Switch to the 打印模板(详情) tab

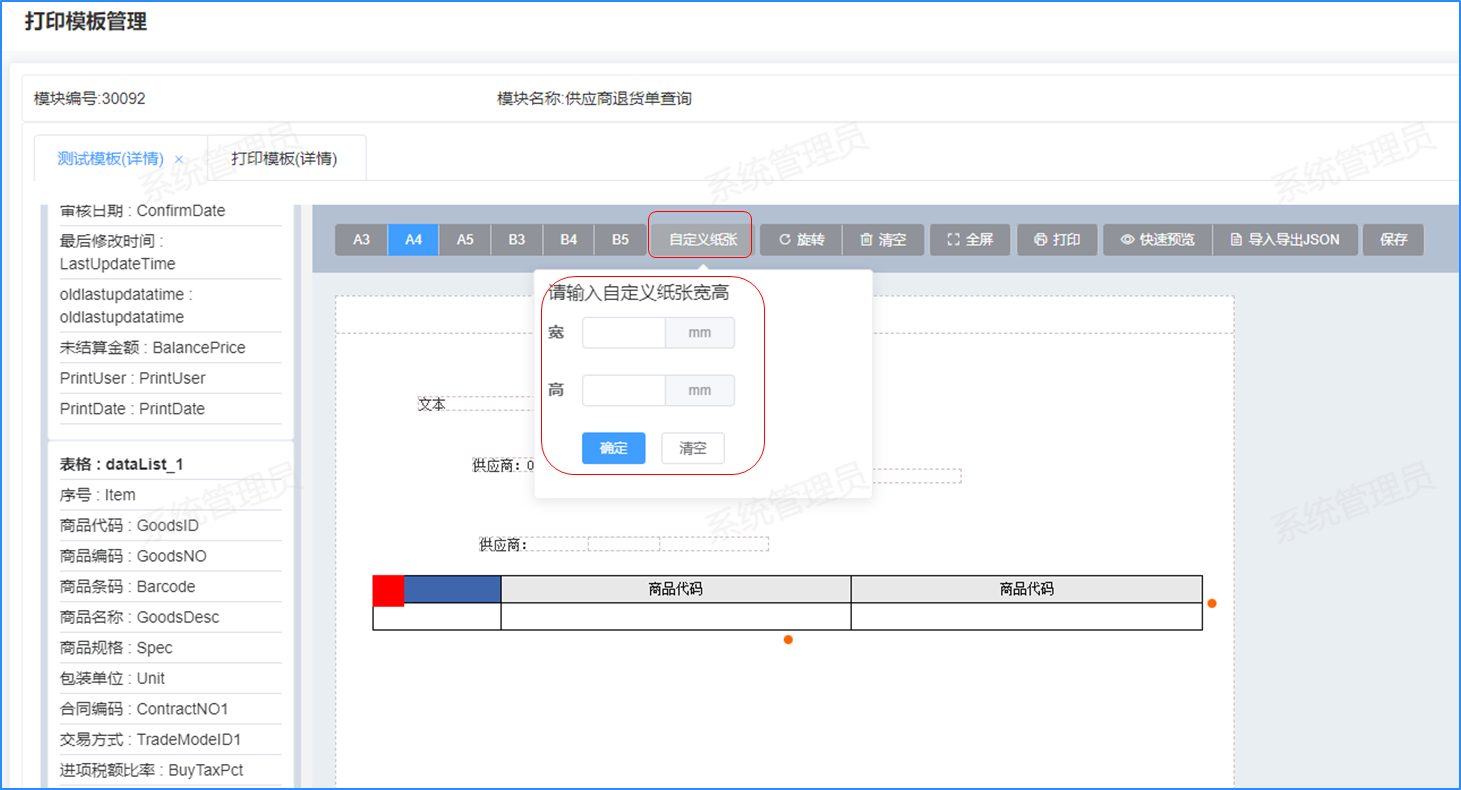pyautogui.click(x=285, y=159)
